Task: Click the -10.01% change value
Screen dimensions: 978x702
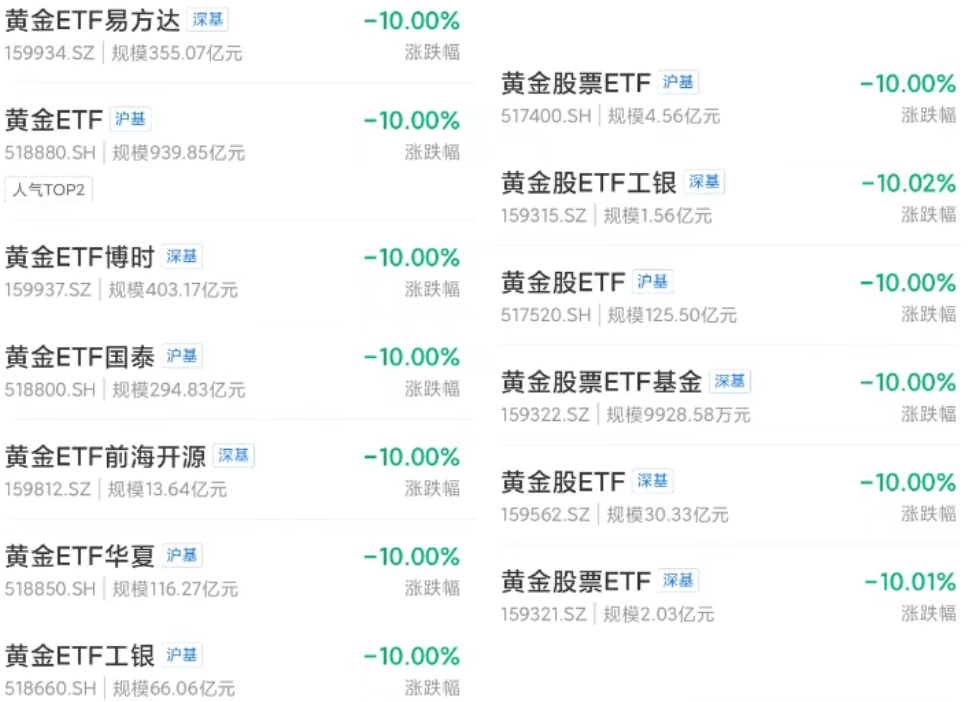Action: (x=910, y=581)
